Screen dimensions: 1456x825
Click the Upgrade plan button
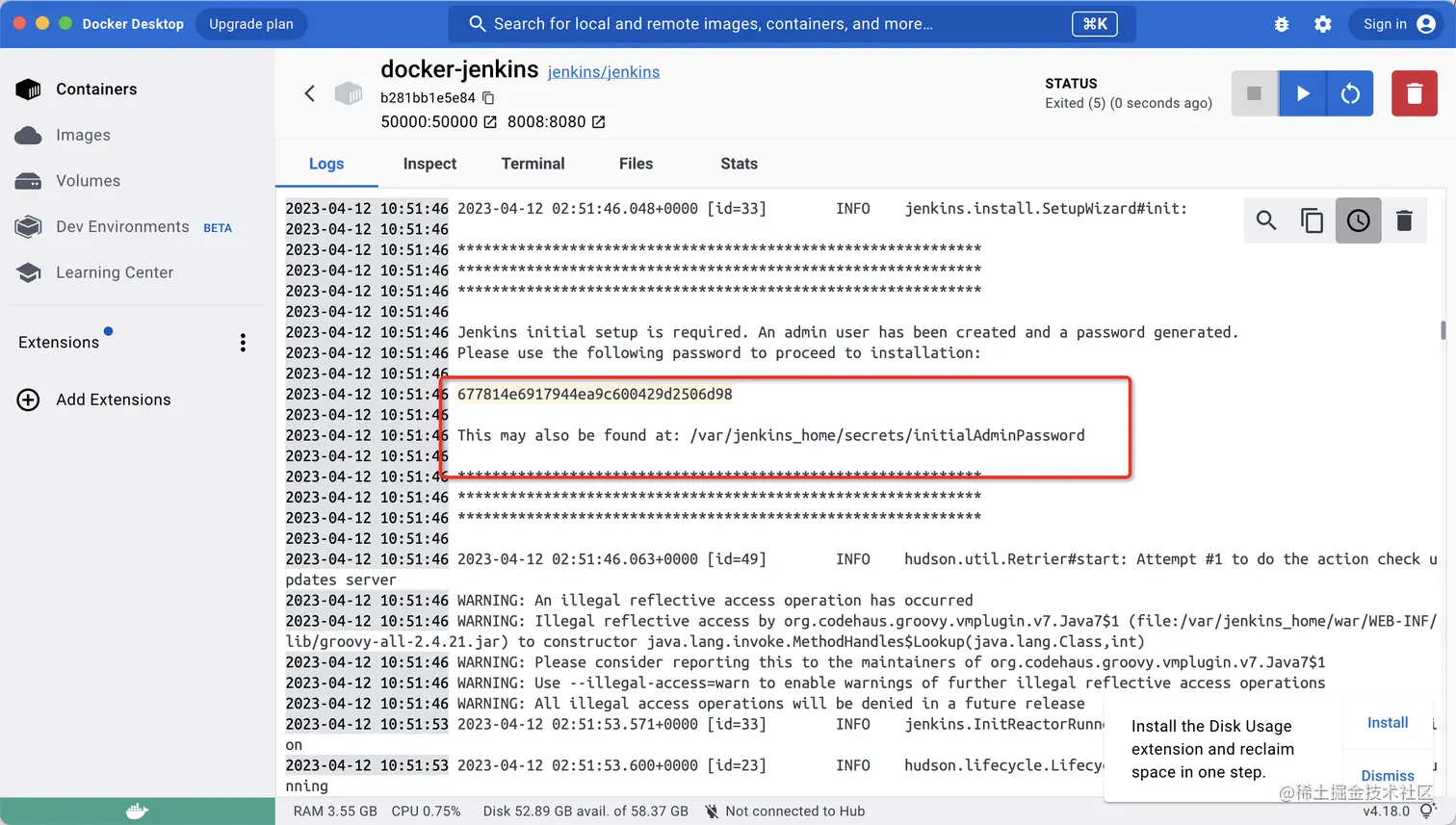click(x=251, y=24)
